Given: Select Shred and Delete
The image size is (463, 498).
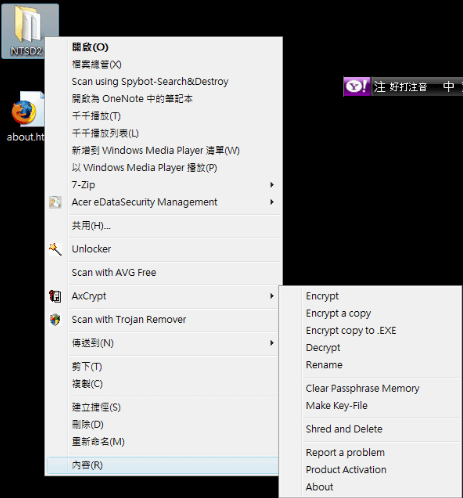Looking at the screenshot, I should 370,429.
